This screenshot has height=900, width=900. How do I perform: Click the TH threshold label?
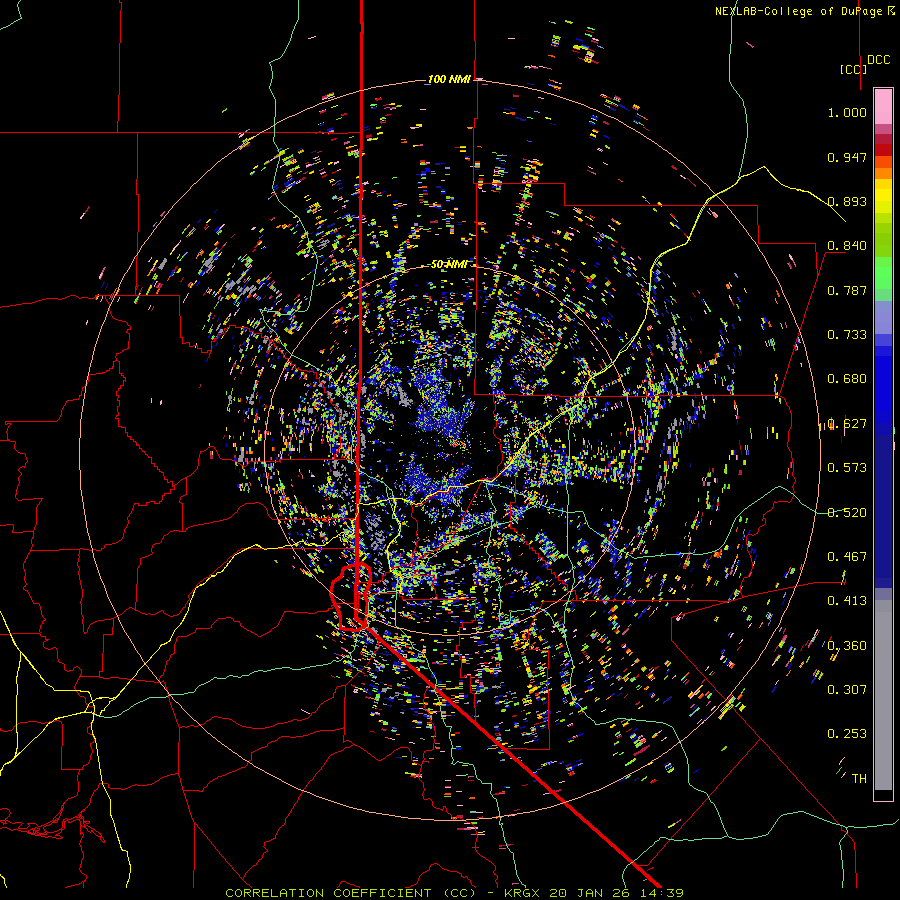pyautogui.click(x=859, y=779)
